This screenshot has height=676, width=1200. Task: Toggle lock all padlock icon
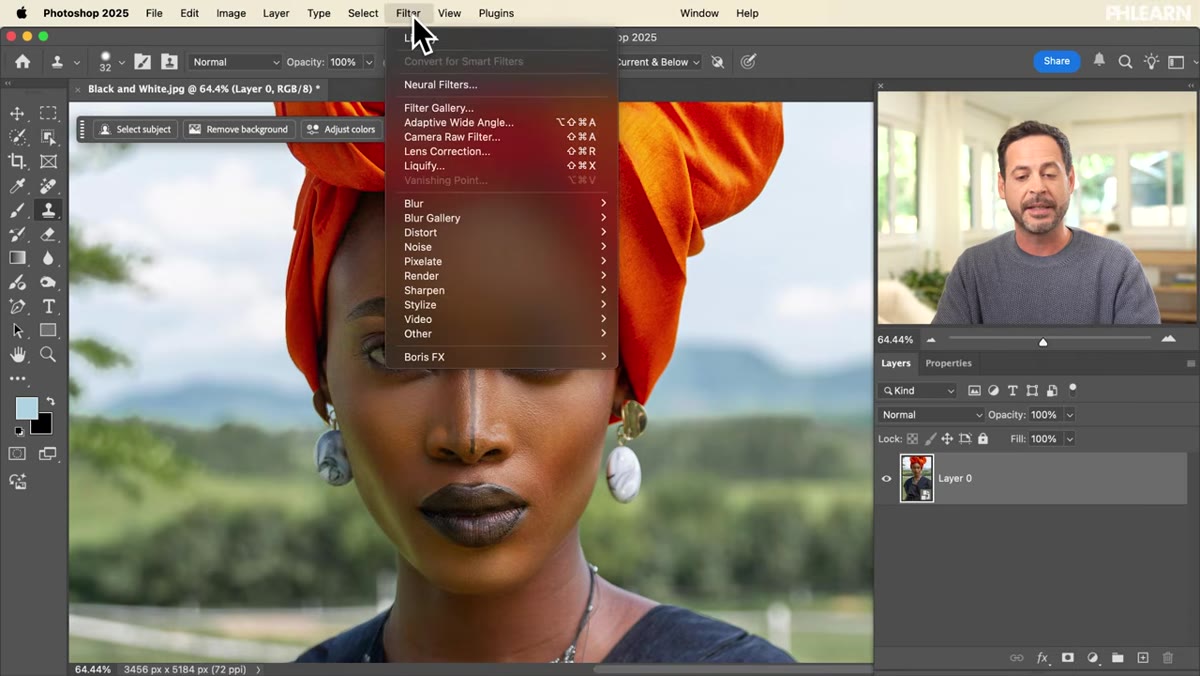(983, 439)
